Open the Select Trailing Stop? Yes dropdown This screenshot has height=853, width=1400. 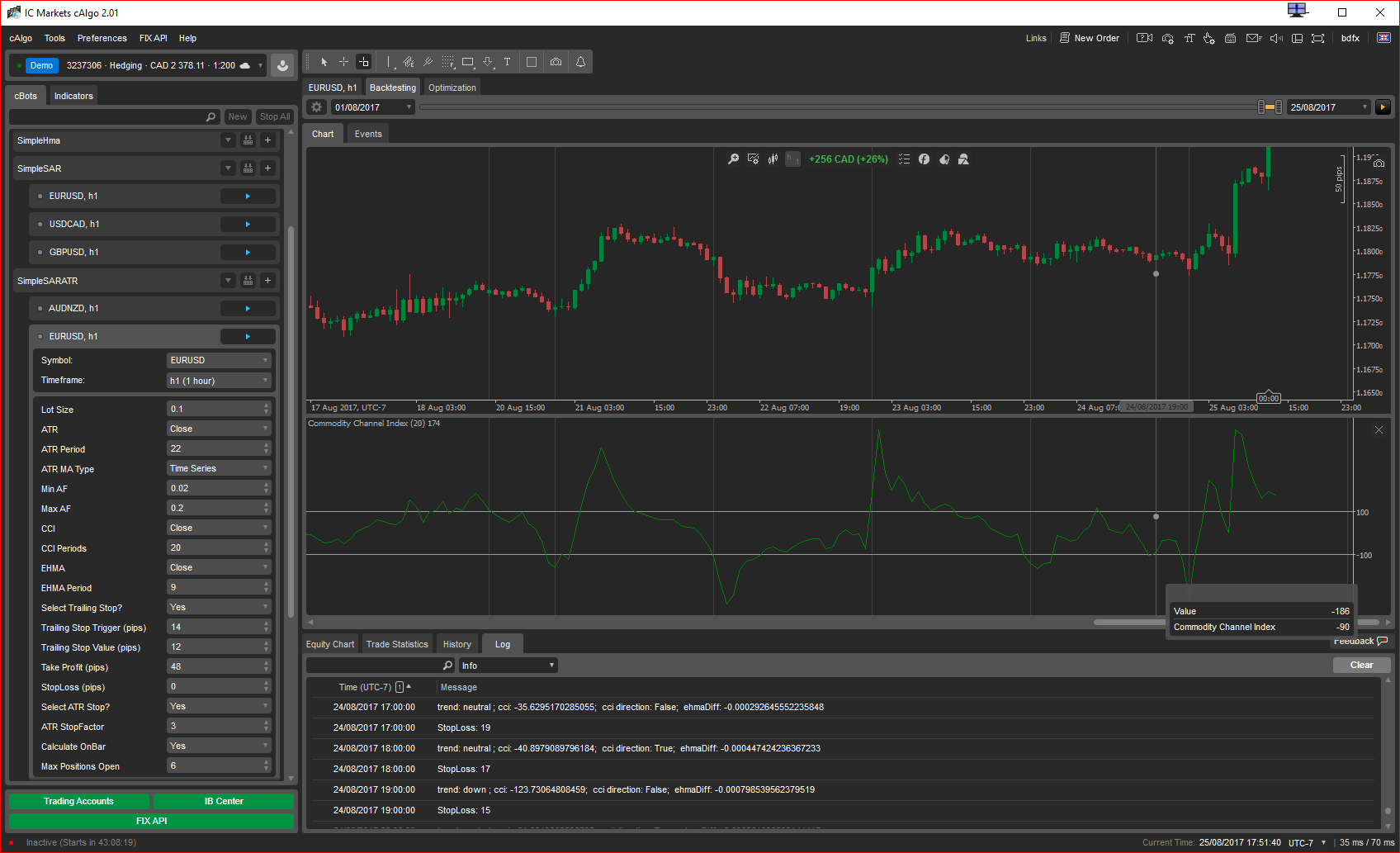[219, 607]
